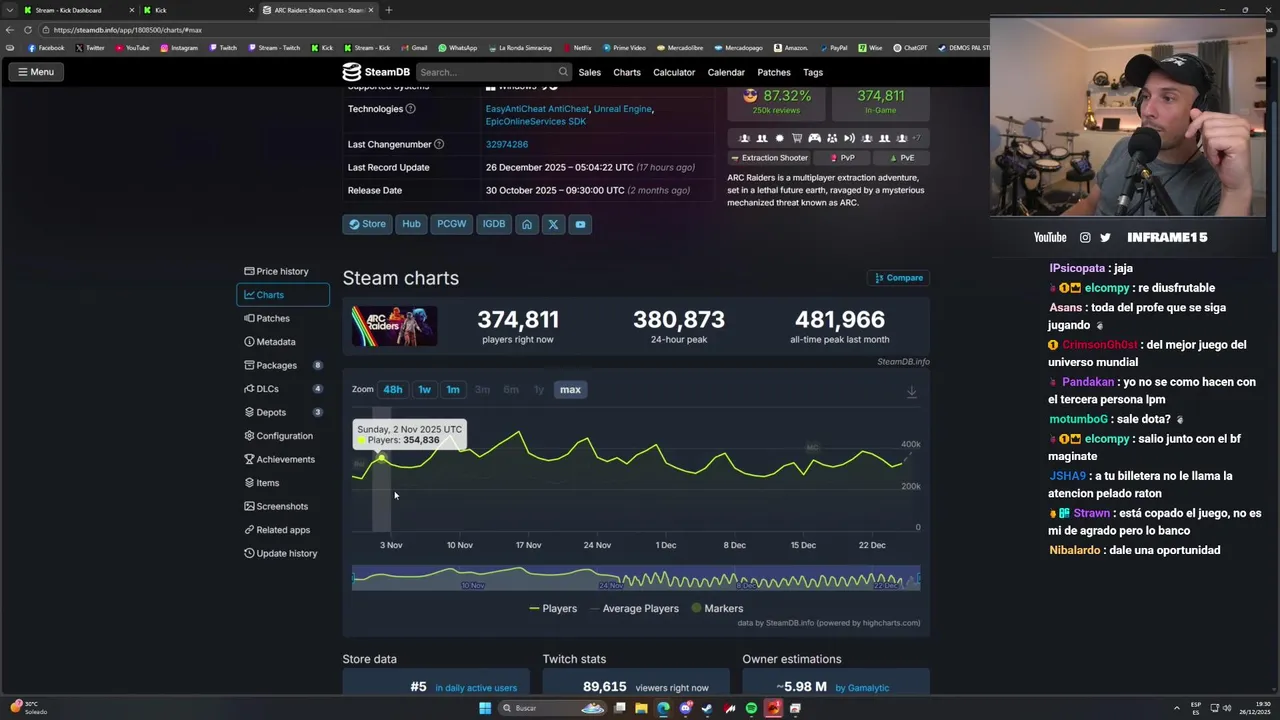Open the Screenshots section
This screenshot has width=1280, height=720.
tap(283, 506)
